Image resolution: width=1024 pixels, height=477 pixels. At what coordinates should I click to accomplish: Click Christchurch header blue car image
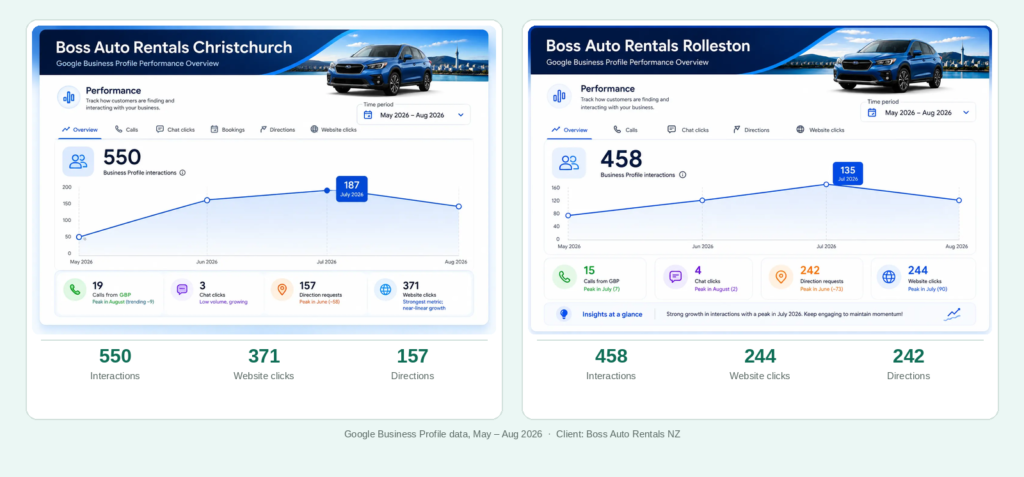pyautogui.click(x=379, y=70)
